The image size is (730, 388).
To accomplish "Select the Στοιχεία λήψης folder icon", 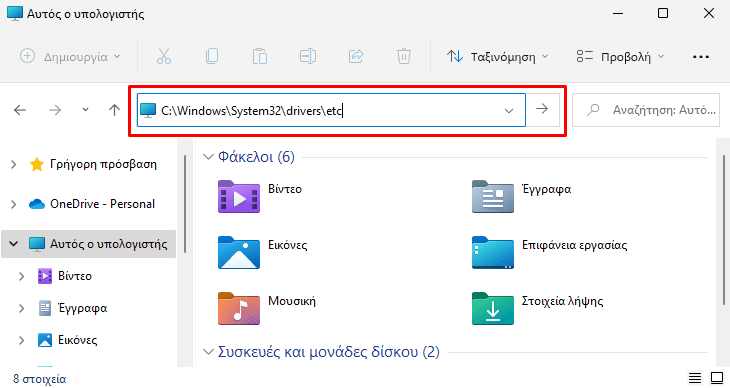I will [493, 308].
